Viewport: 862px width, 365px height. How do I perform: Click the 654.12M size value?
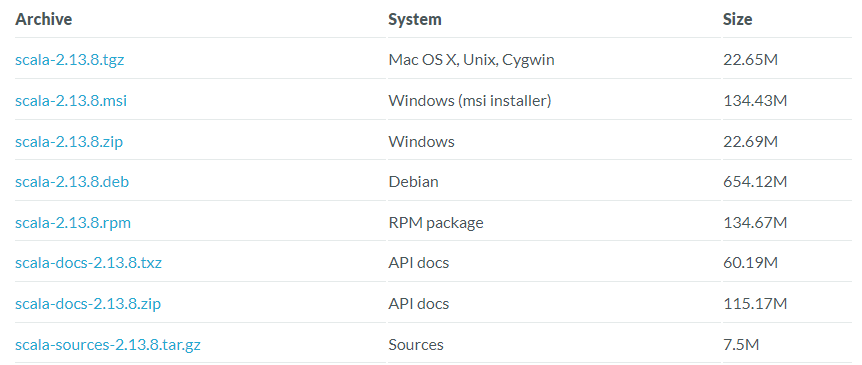click(x=755, y=182)
